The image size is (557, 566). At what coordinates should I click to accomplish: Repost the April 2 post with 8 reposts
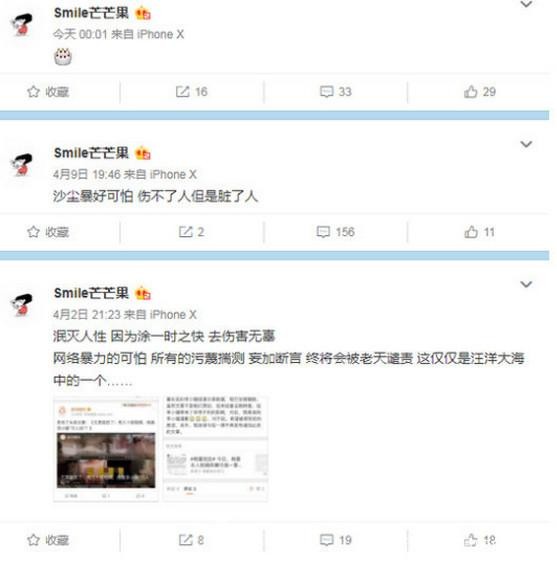coord(191,540)
